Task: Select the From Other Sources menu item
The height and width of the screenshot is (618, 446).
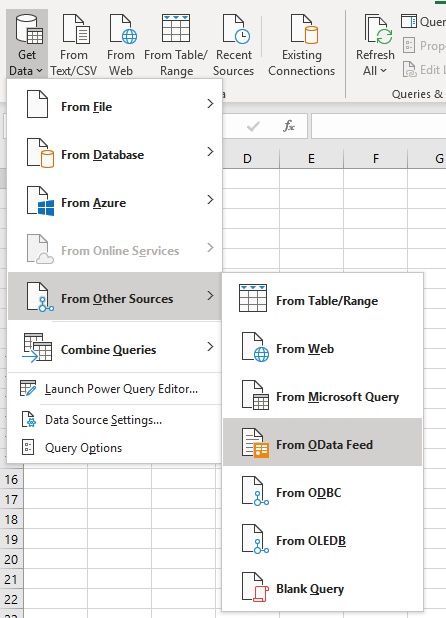Action: click(x=115, y=296)
